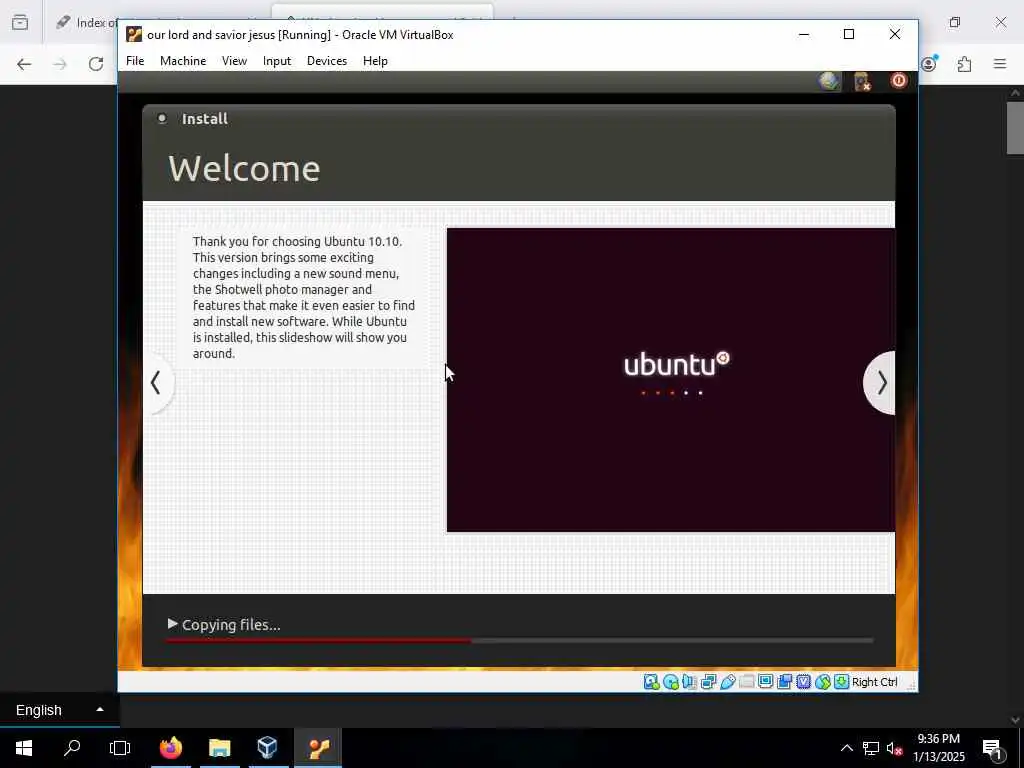Viewport: 1024px width, 768px height.
Task: Open the Devices menu
Action: [327, 61]
